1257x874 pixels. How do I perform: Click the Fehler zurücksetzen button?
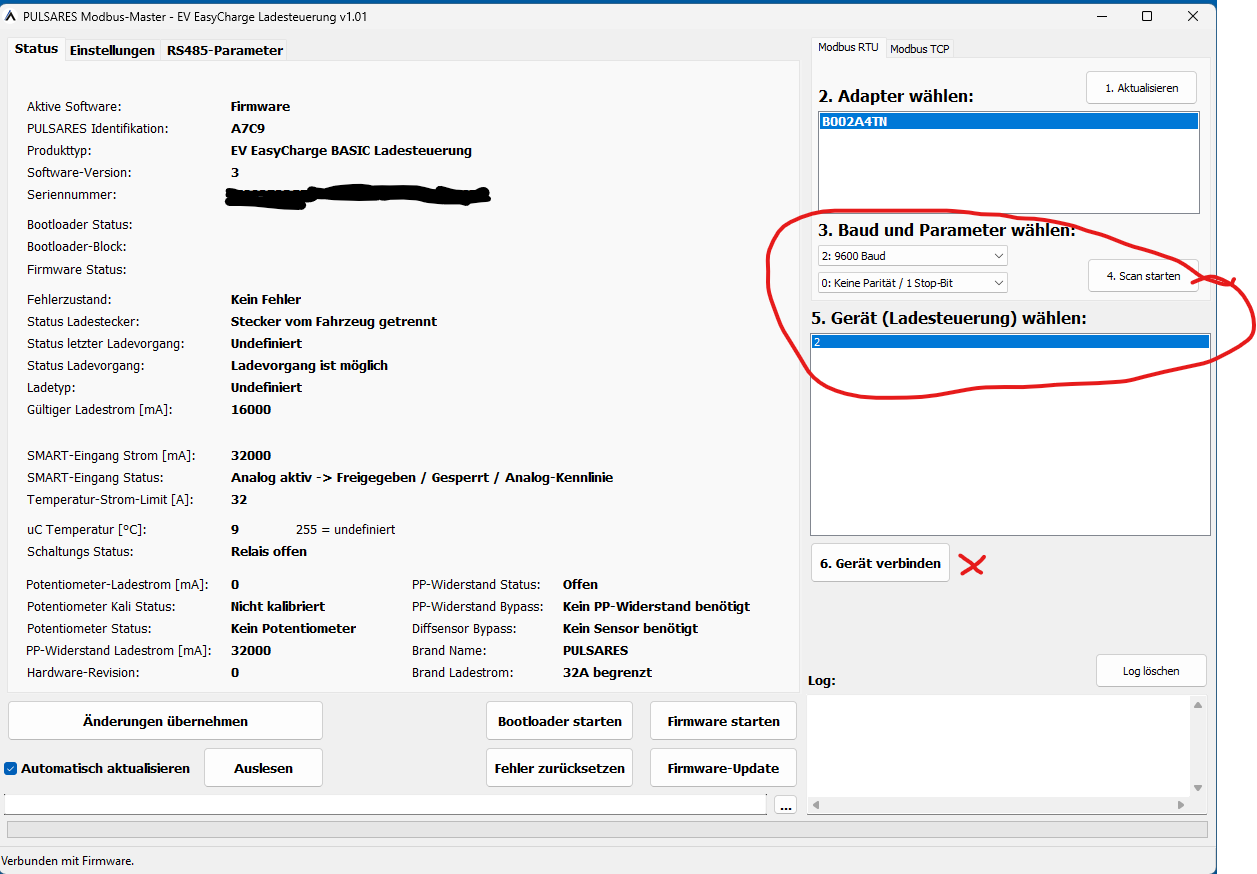pos(560,768)
